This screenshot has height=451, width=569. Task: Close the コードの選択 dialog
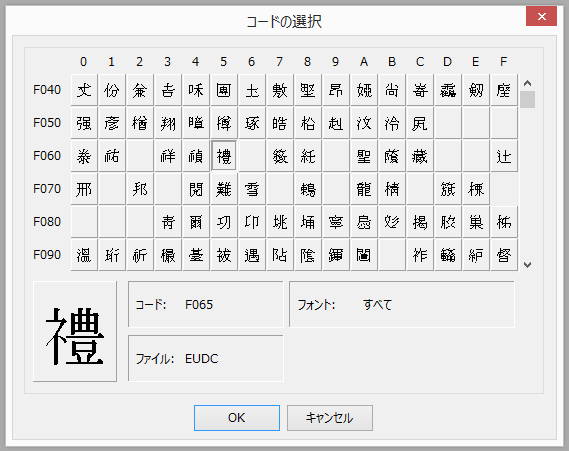click(x=541, y=17)
